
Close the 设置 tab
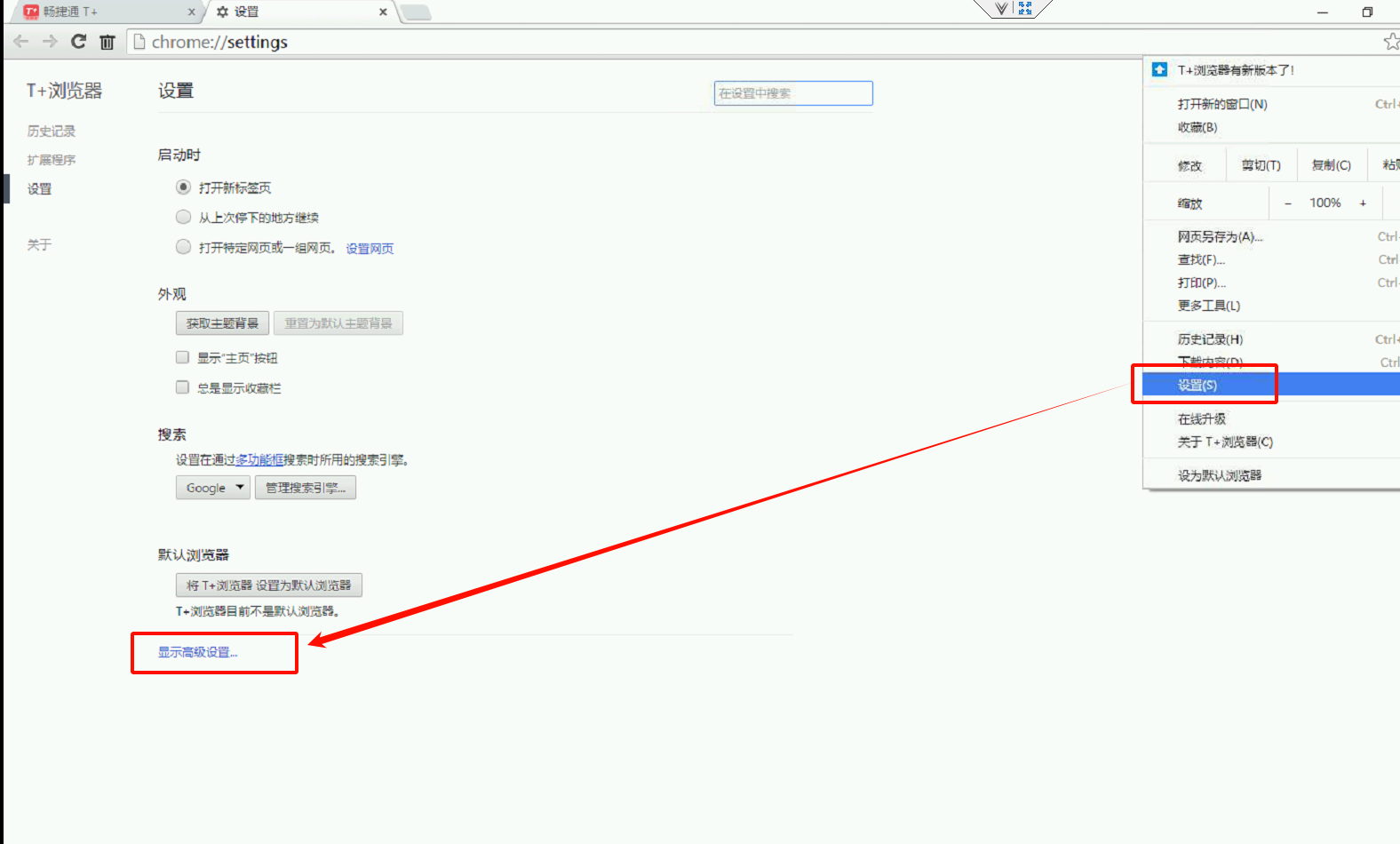tap(383, 12)
